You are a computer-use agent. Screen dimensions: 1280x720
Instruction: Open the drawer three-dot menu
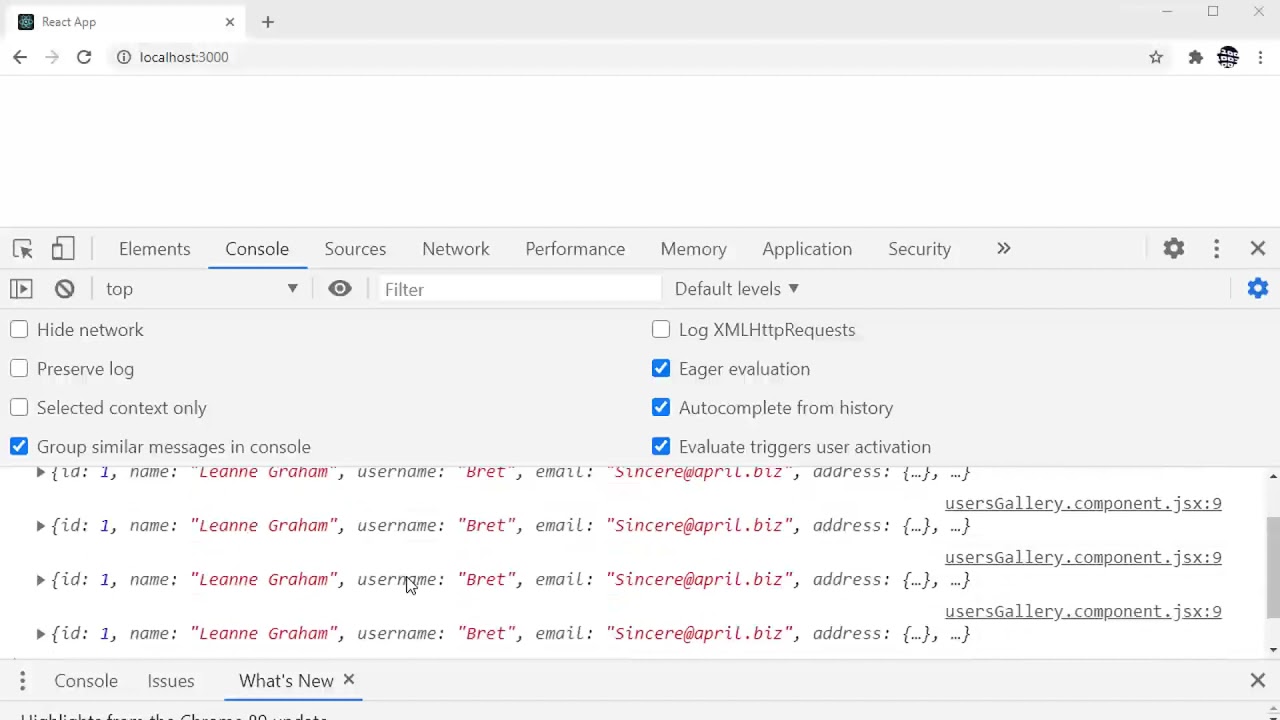coord(22,681)
